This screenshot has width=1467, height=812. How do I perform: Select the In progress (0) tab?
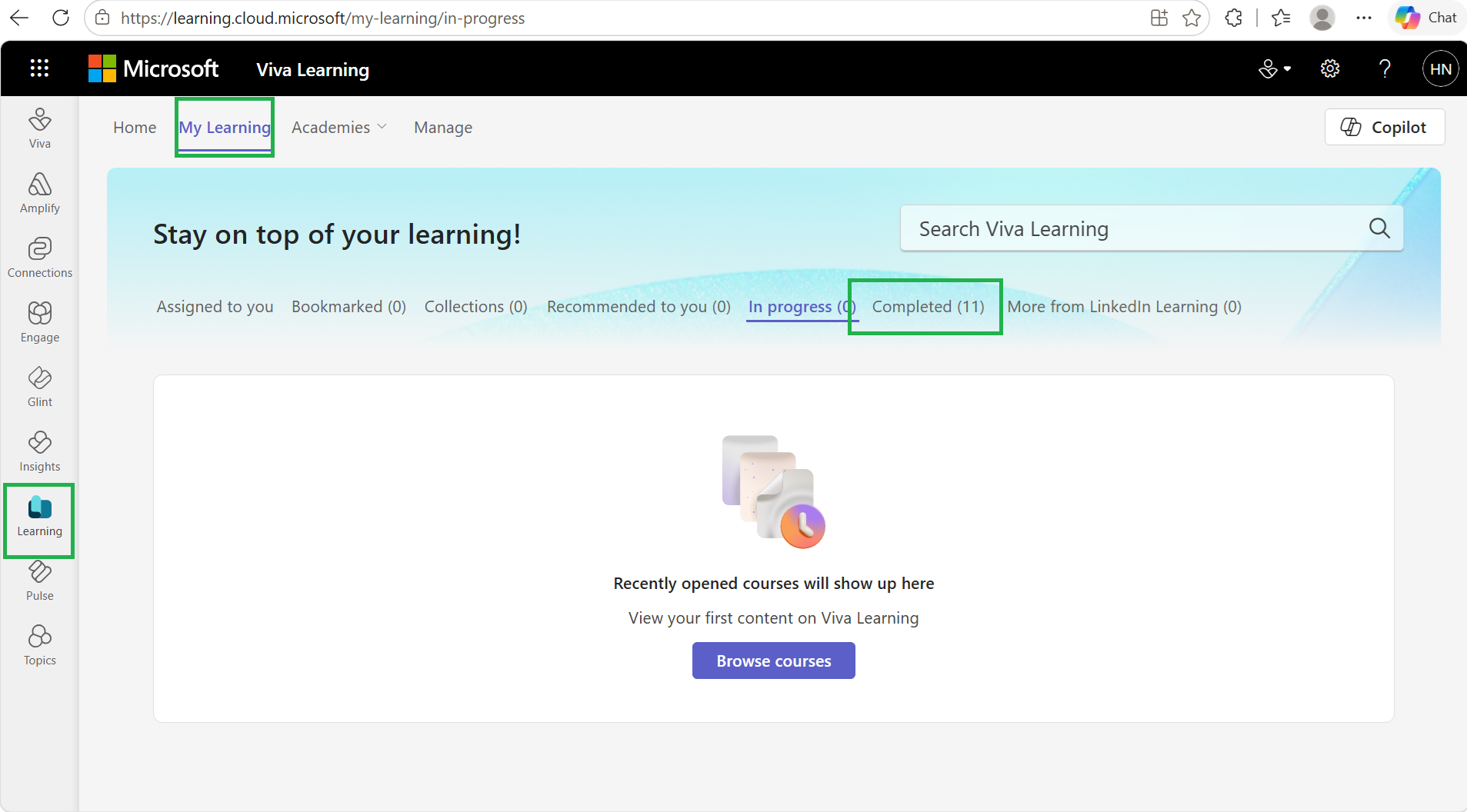tap(802, 307)
